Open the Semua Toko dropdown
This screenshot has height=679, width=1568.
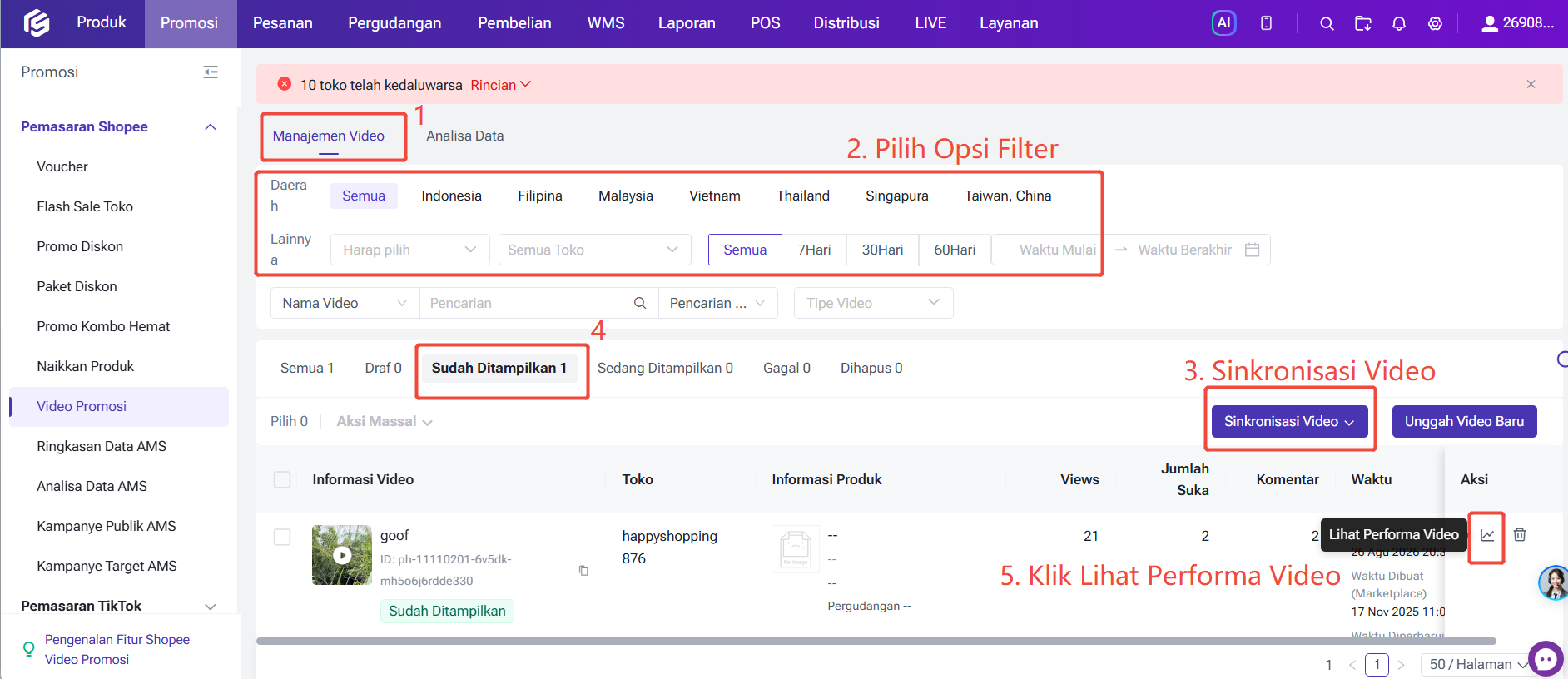[x=594, y=250]
